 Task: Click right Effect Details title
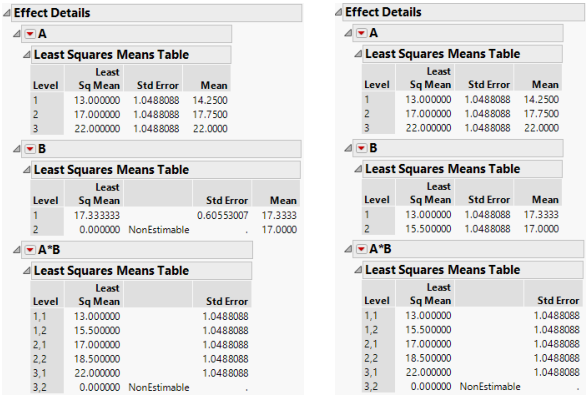pyautogui.click(x=383, y=12)
